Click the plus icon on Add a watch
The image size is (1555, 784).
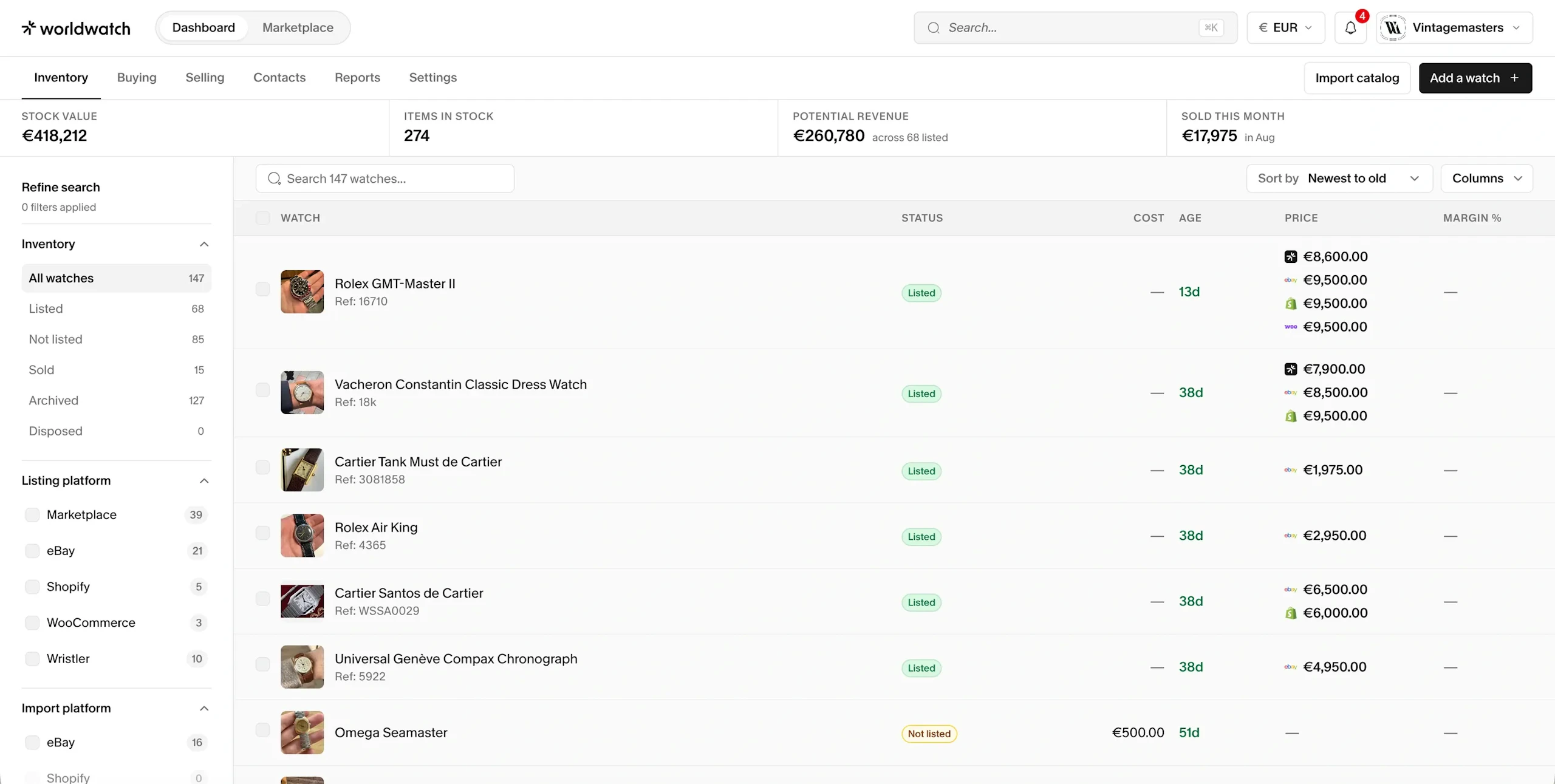[1514, 78]
